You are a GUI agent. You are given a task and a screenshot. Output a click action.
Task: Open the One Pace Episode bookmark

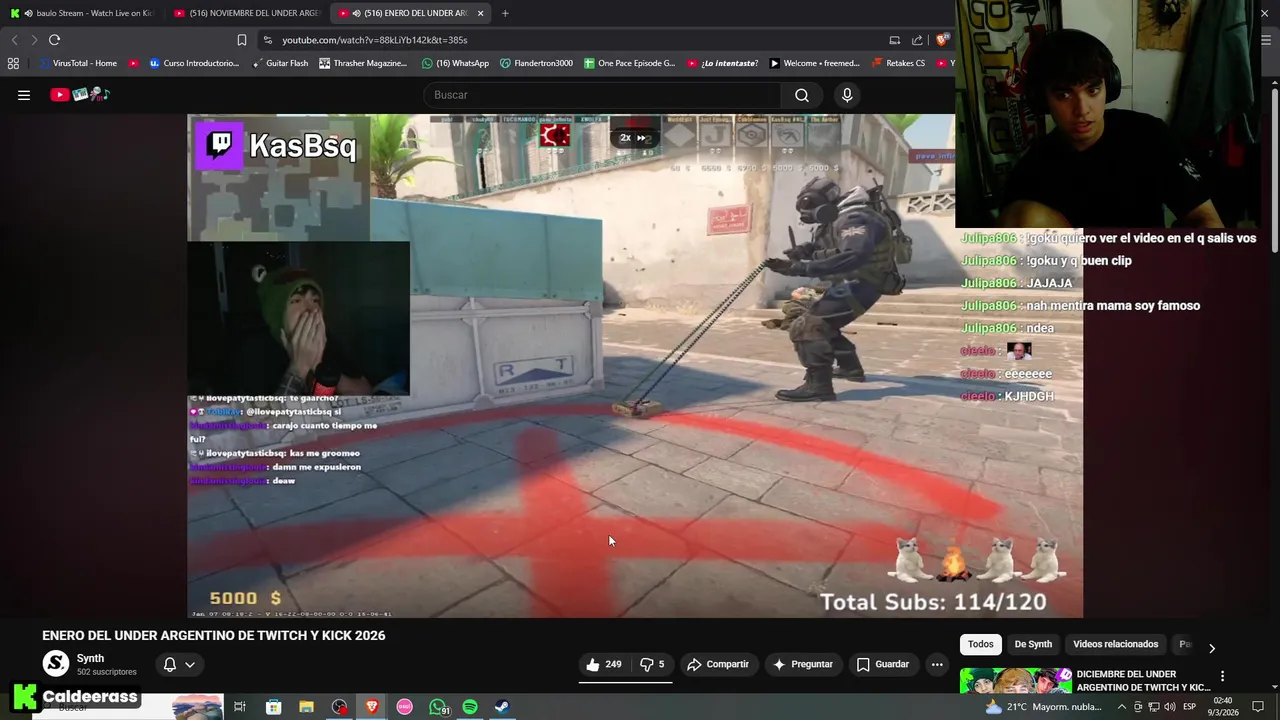click(x=629, y=63)
